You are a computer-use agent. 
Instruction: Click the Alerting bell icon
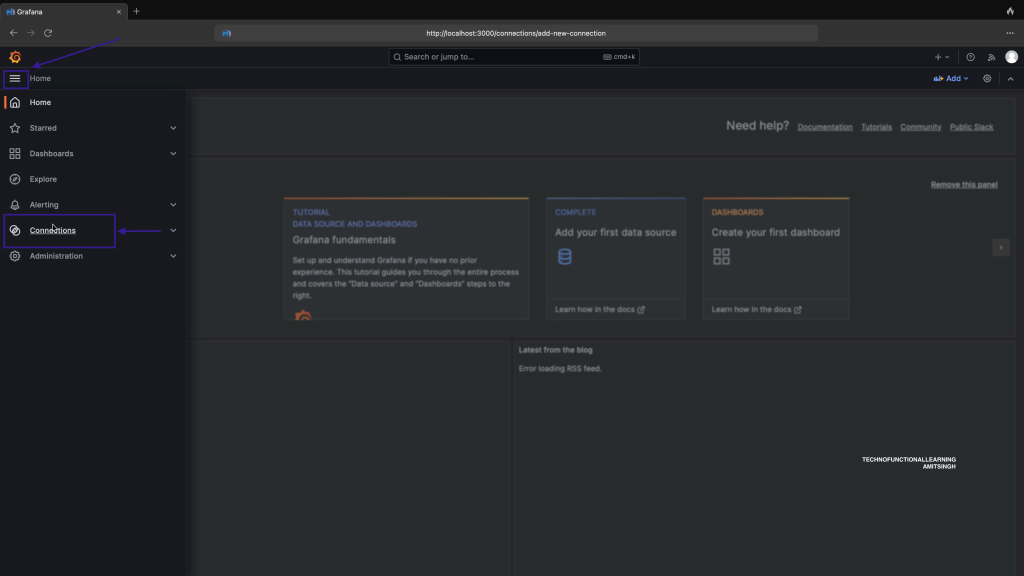15,205
